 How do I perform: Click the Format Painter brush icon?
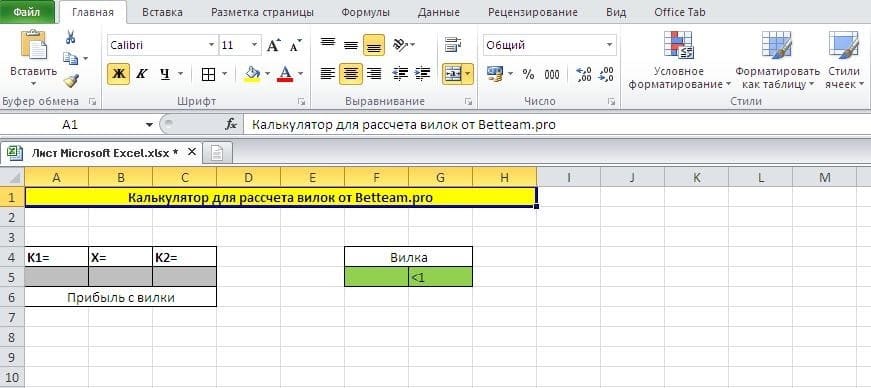coord(71,81)
